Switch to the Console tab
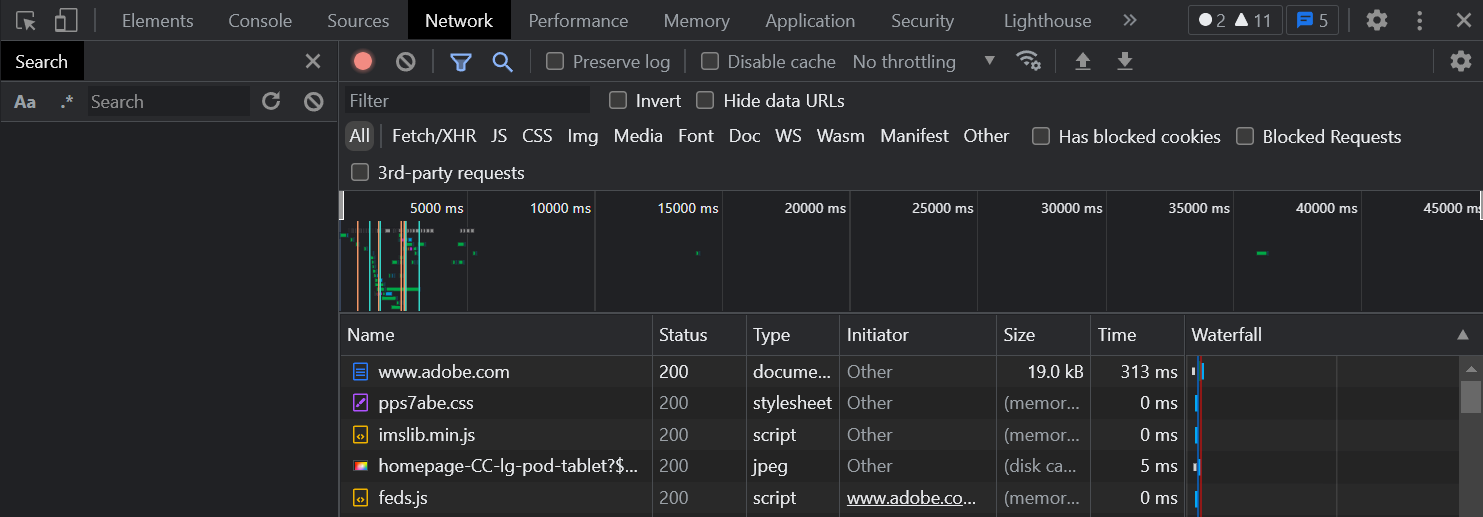The width and height of the screenshot is (1483, 517). (x=260, y=20)
